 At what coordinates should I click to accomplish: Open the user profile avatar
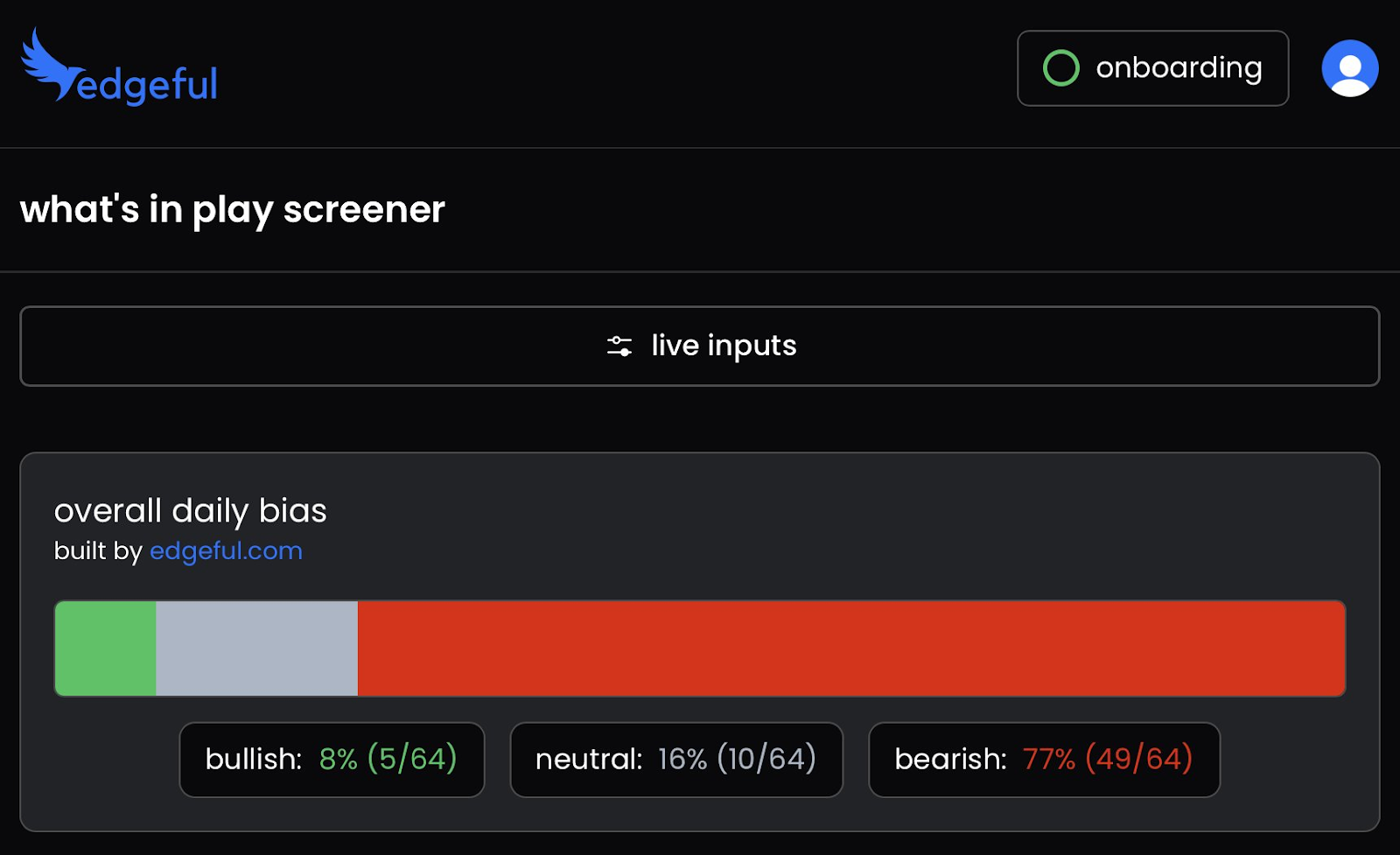tap(1349, 68)
